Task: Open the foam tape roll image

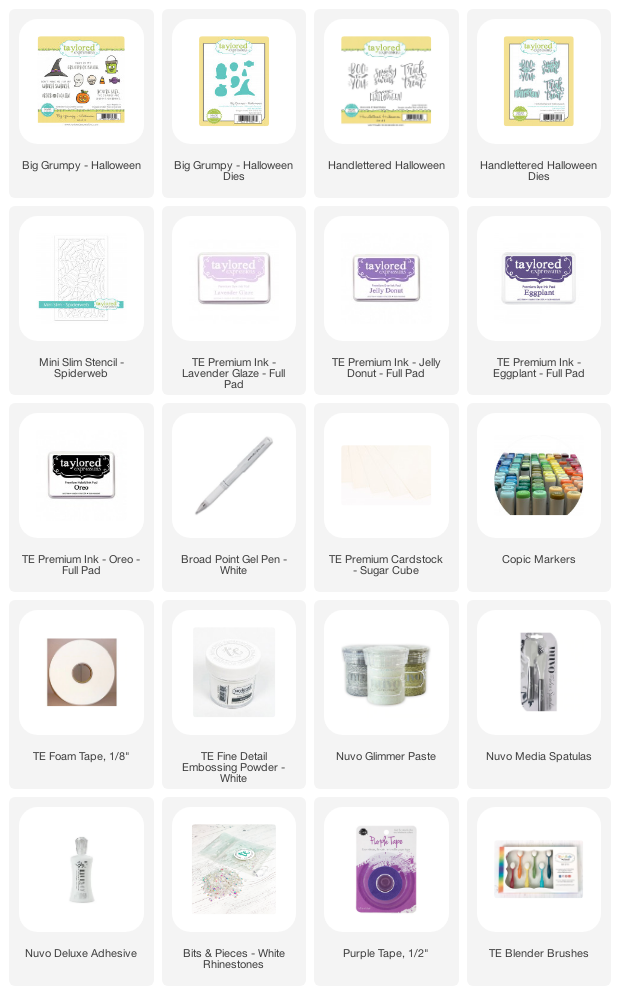Action: point(82,672)
